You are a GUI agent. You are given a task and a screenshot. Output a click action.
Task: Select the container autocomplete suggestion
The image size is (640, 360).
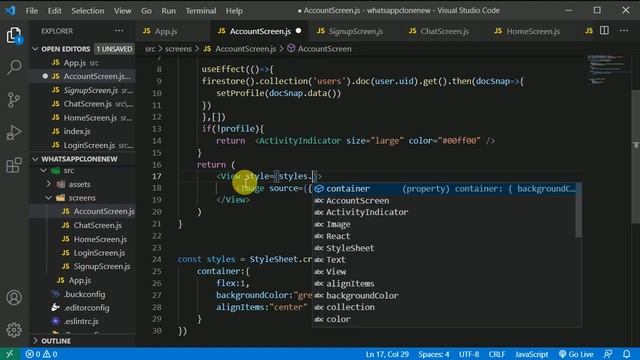pos(445,189)
